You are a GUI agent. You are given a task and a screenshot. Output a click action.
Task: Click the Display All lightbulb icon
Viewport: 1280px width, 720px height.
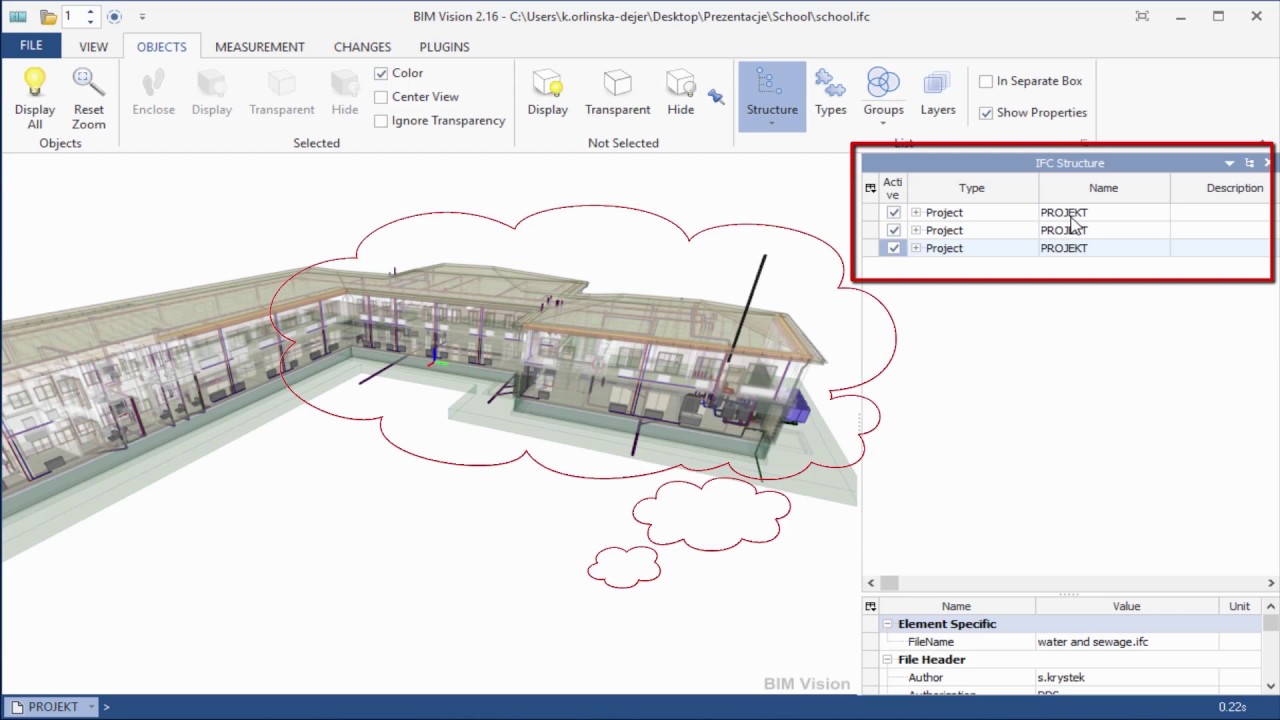click(35, 82)
